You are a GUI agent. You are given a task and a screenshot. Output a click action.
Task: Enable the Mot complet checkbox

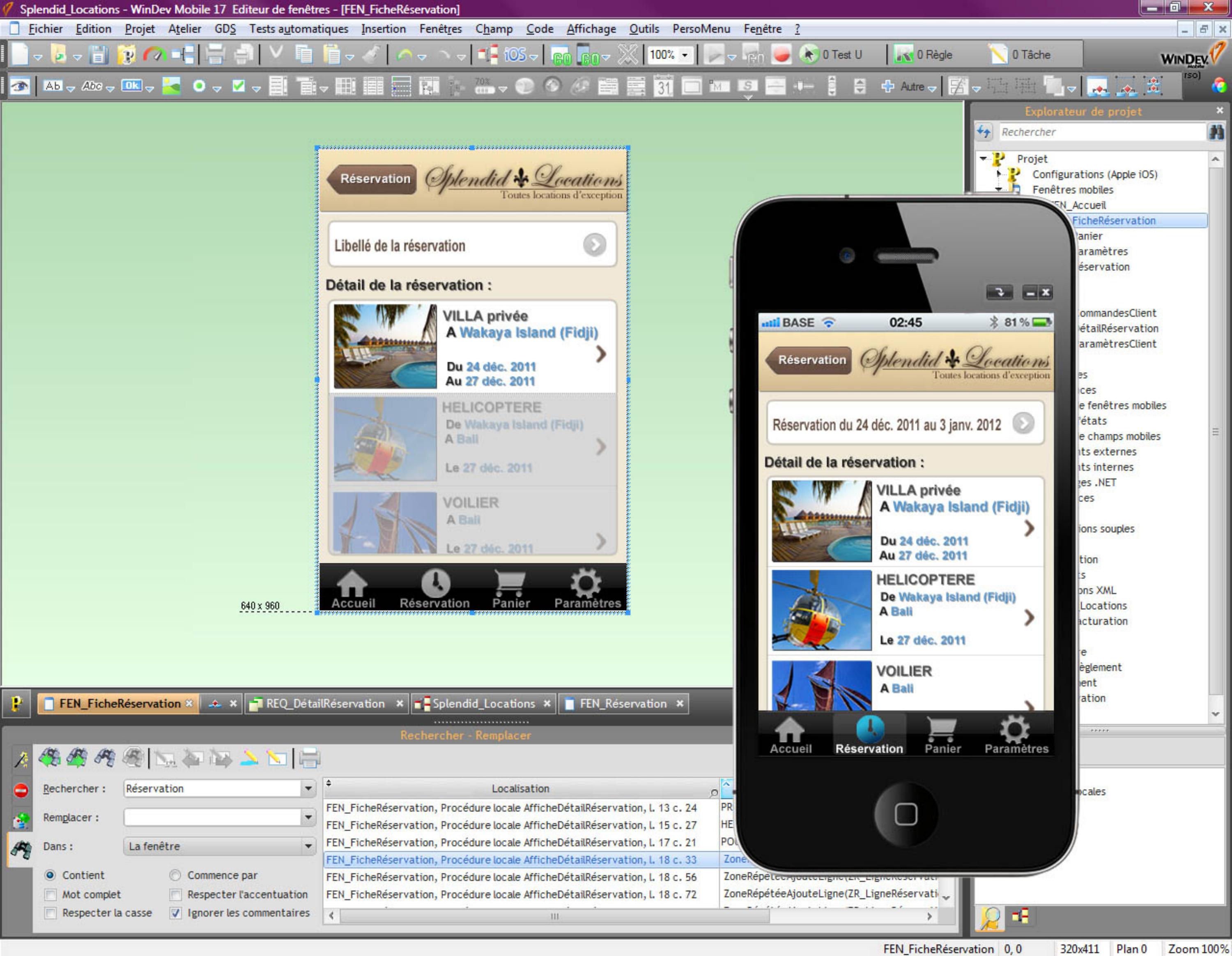point(51,894)
